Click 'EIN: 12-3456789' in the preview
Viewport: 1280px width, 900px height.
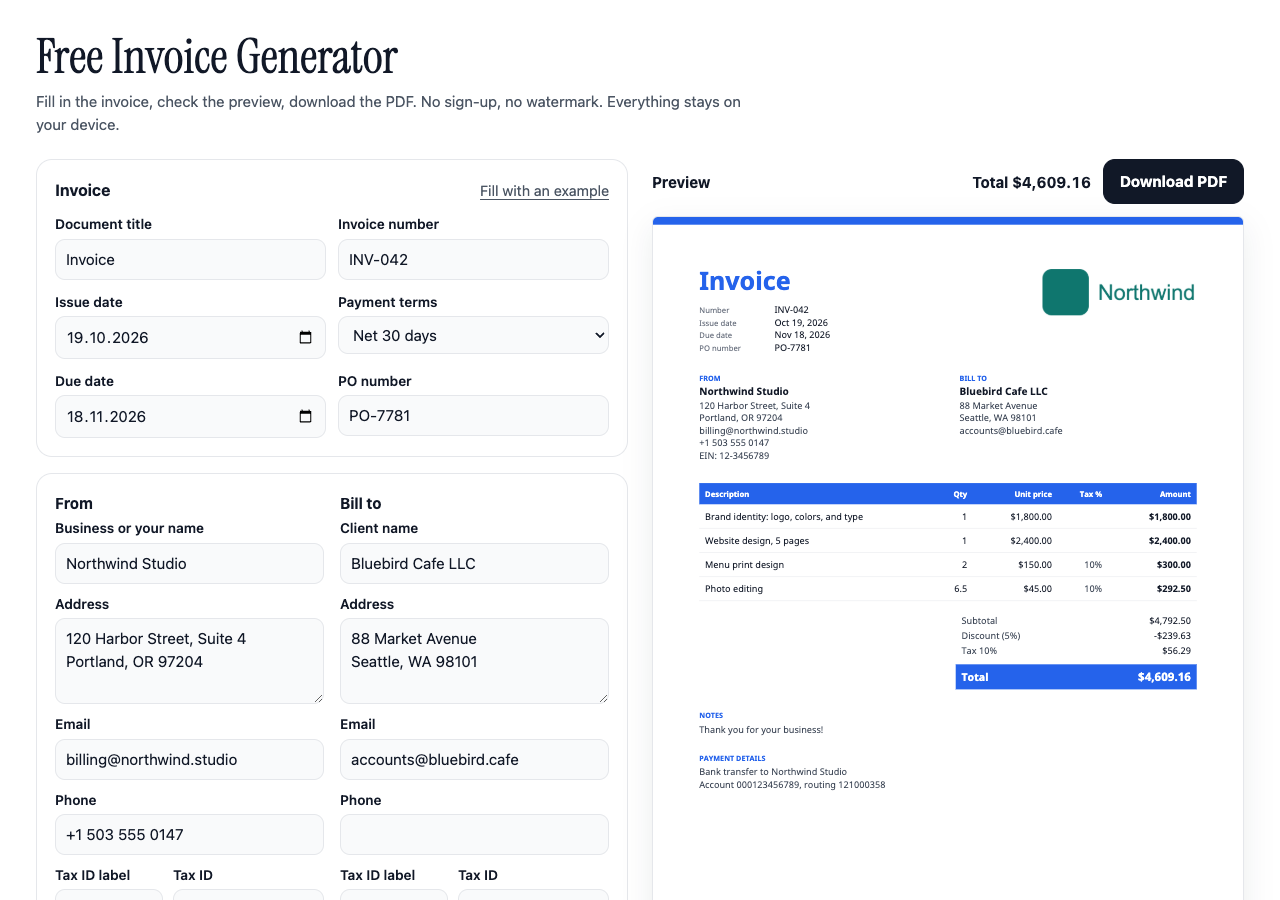(734, 456)
